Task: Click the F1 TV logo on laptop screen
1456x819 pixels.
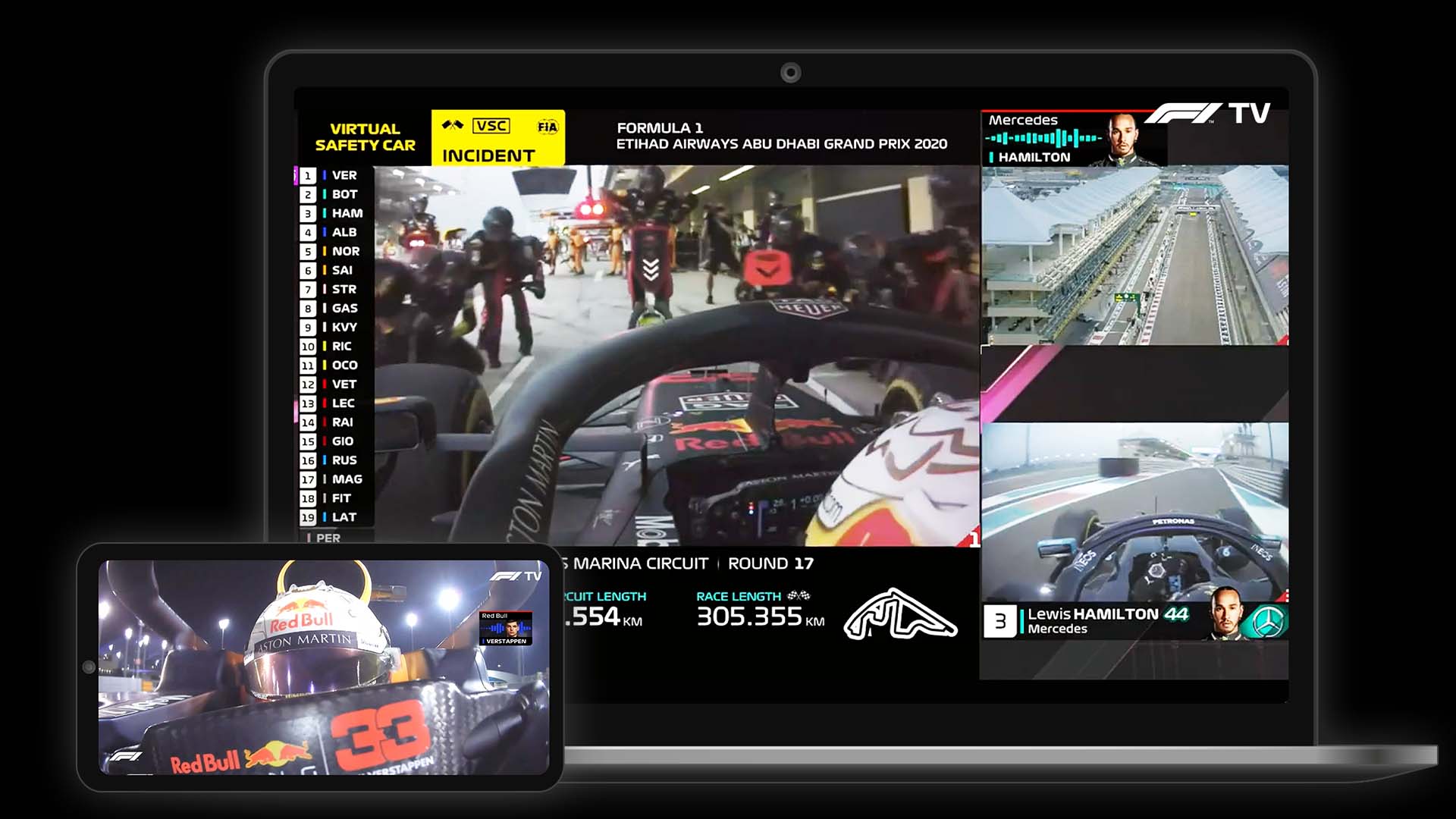Action: (x=1207, y=113)
